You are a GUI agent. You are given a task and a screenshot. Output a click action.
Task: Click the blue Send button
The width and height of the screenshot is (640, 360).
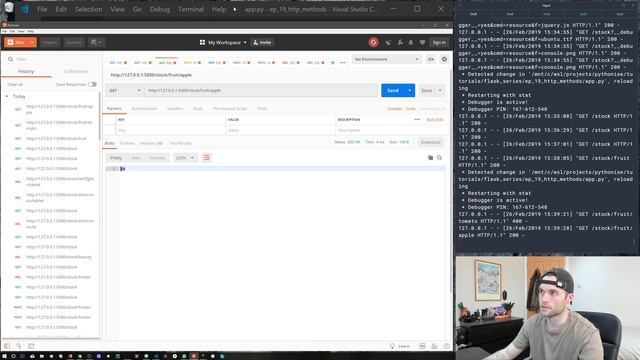pos(393,91)
